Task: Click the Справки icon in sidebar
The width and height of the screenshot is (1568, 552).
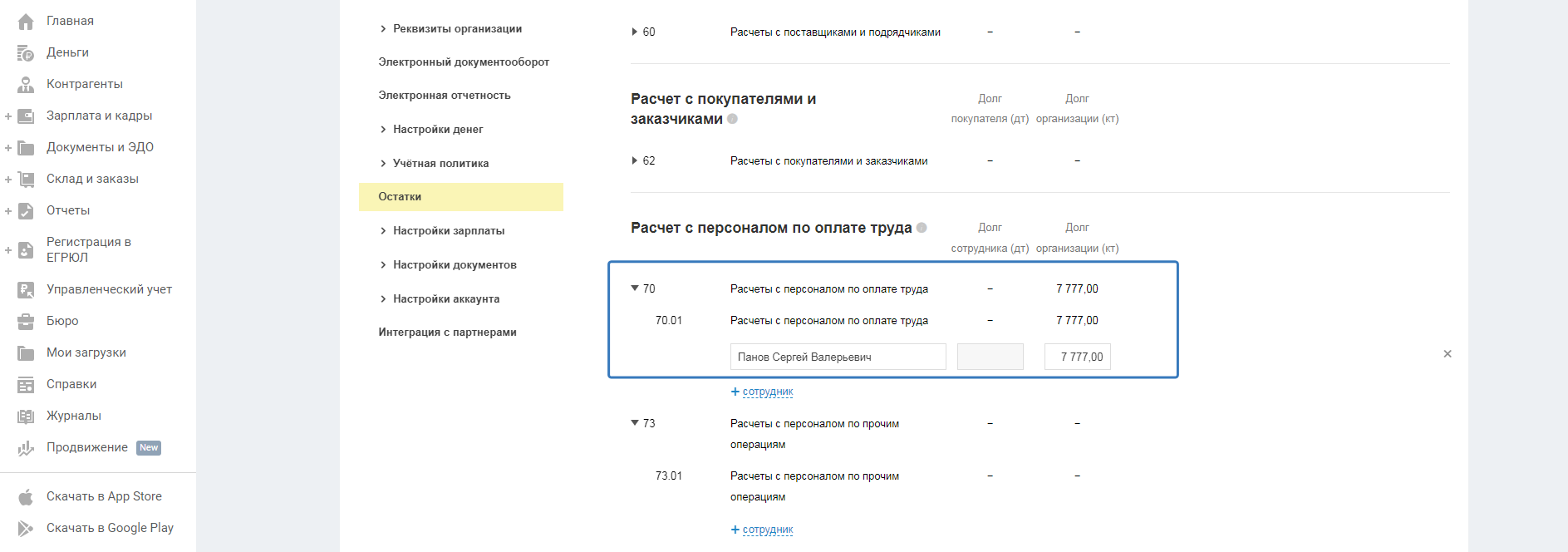Action: point(26,385)
